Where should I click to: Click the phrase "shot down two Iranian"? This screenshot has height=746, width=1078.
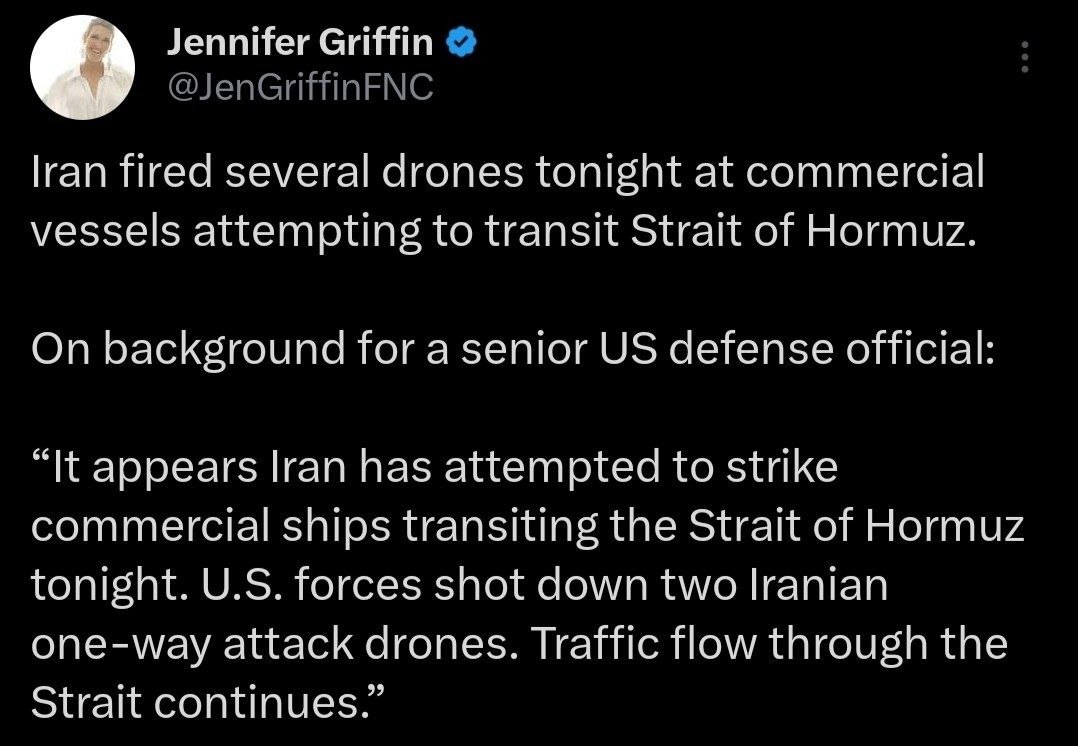coord(661,586)
